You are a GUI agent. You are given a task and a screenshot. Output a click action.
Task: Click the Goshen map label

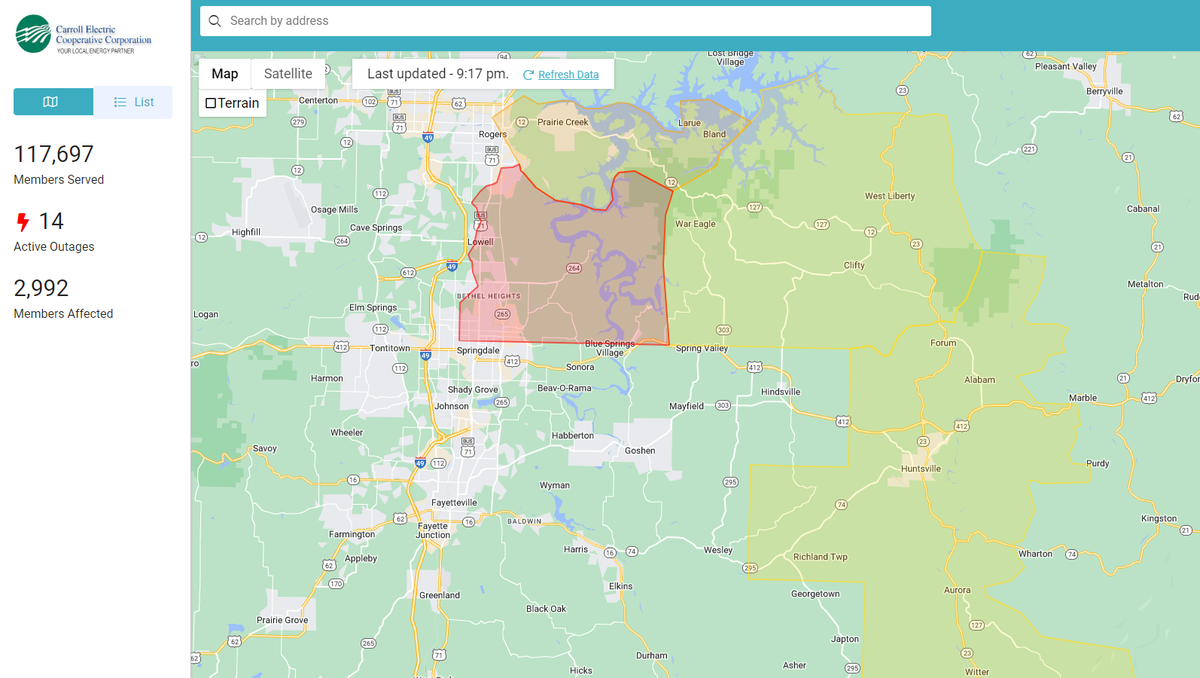(x=640, y=450)
